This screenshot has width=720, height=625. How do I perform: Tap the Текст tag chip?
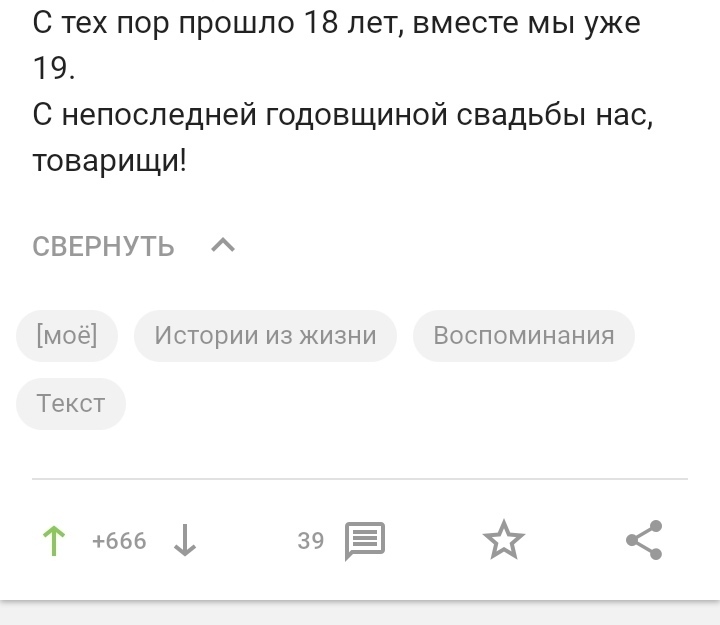tap(71, 403)
